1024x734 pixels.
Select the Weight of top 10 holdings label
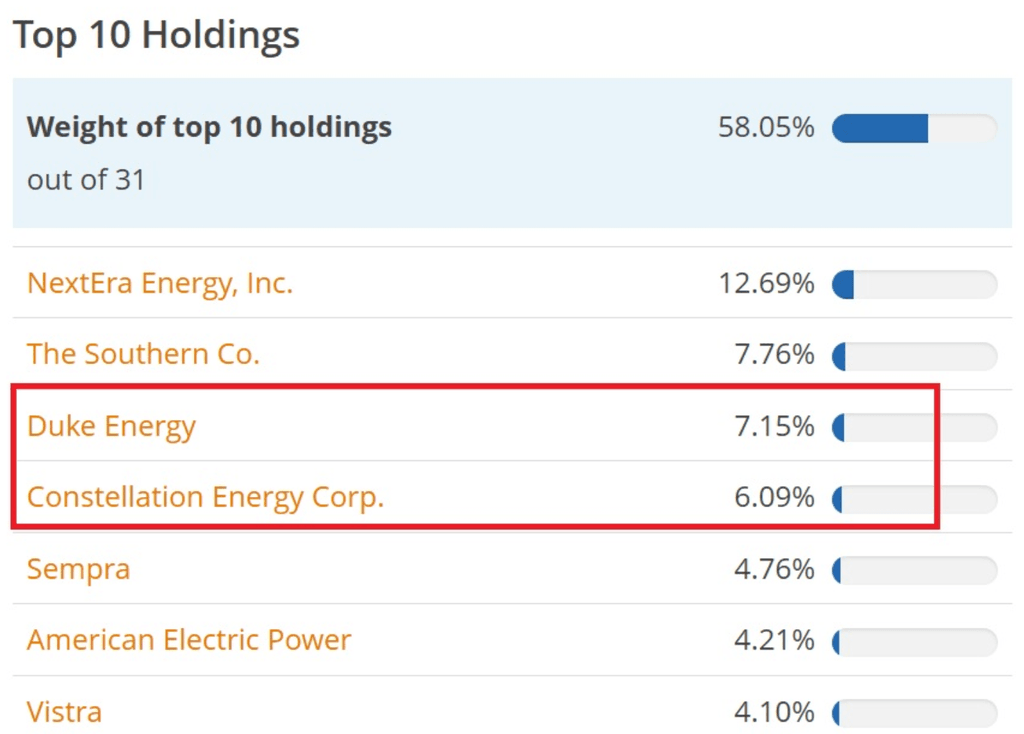coord(208,127)
